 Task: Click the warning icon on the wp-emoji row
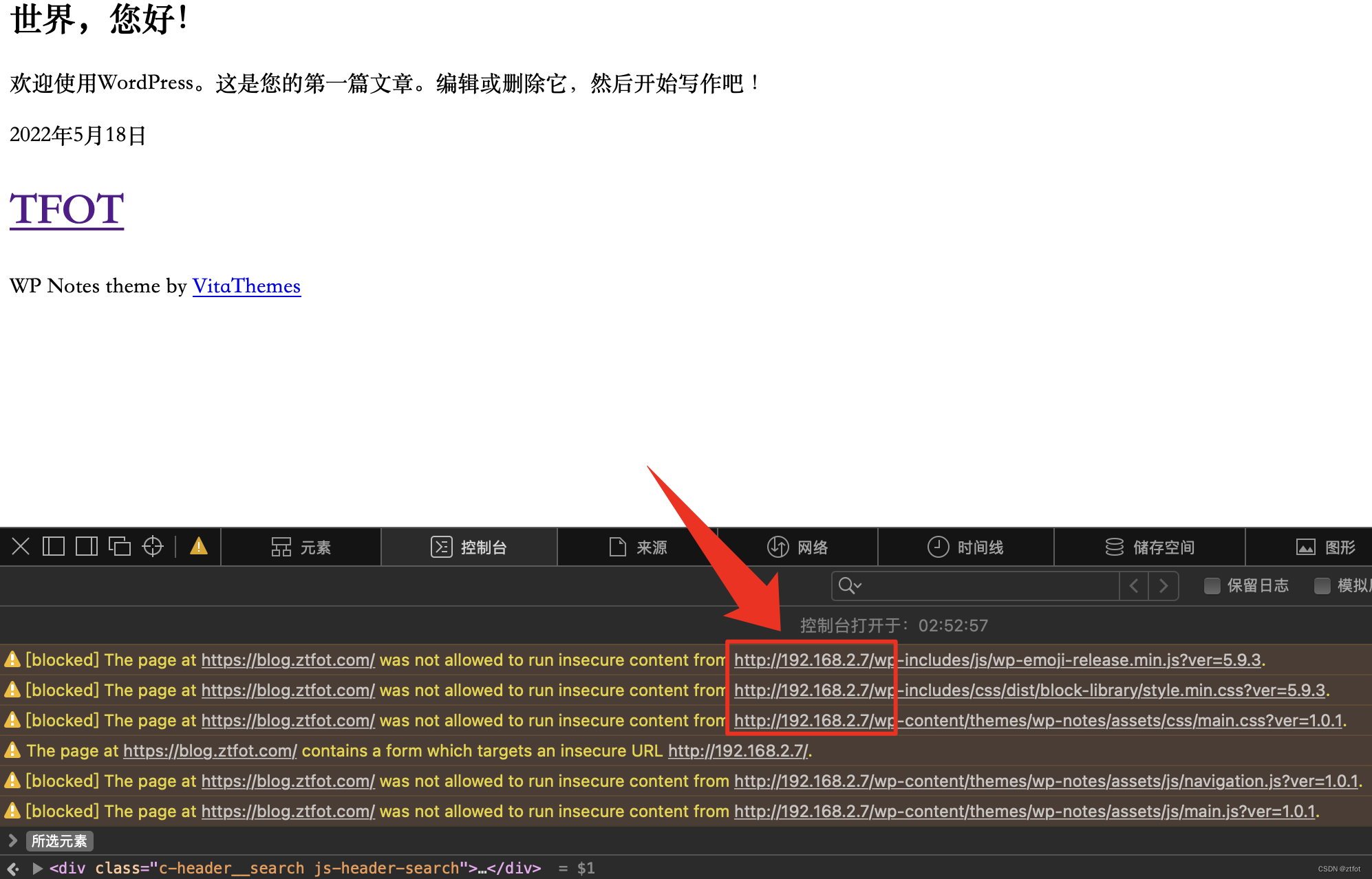12,660
